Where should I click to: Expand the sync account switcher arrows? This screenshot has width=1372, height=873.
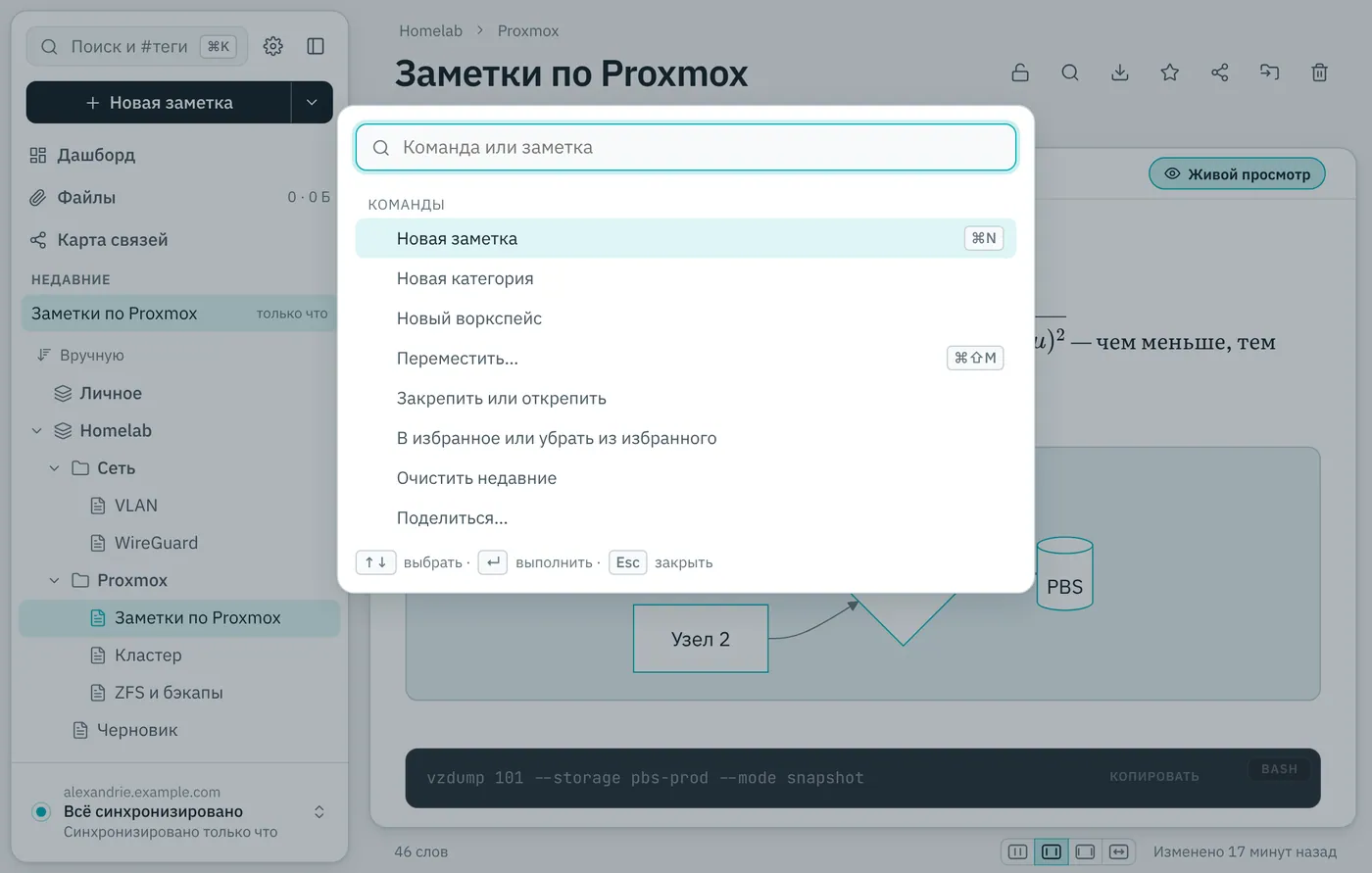(318, 811)
